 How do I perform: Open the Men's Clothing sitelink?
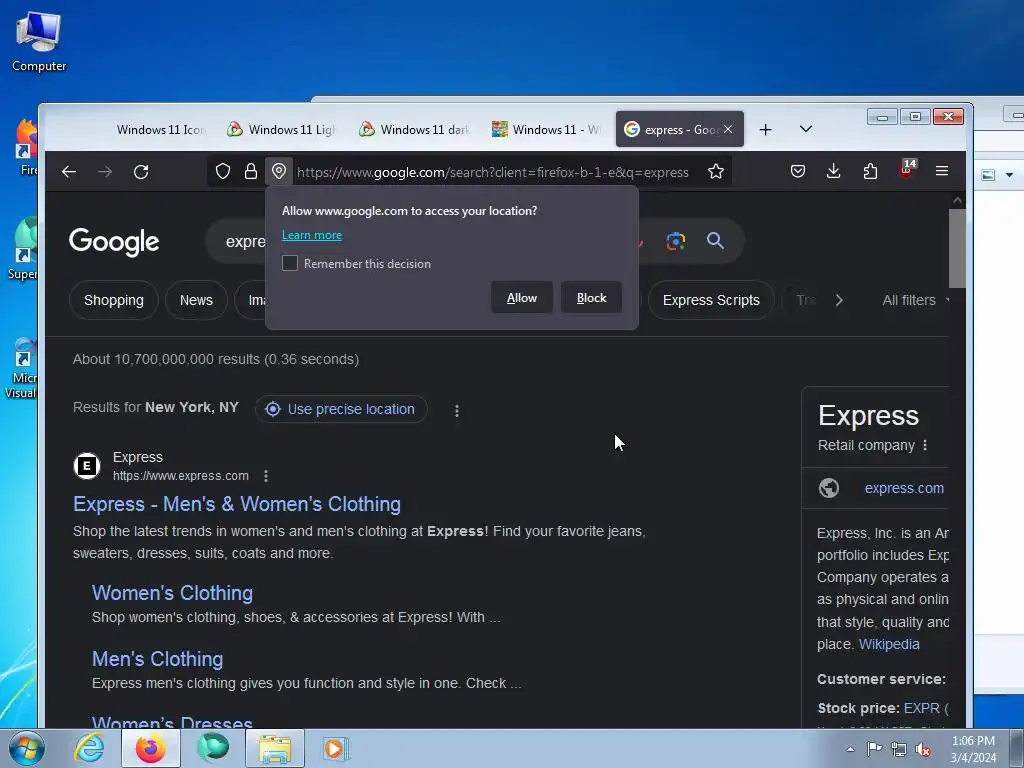pos(157,659)
